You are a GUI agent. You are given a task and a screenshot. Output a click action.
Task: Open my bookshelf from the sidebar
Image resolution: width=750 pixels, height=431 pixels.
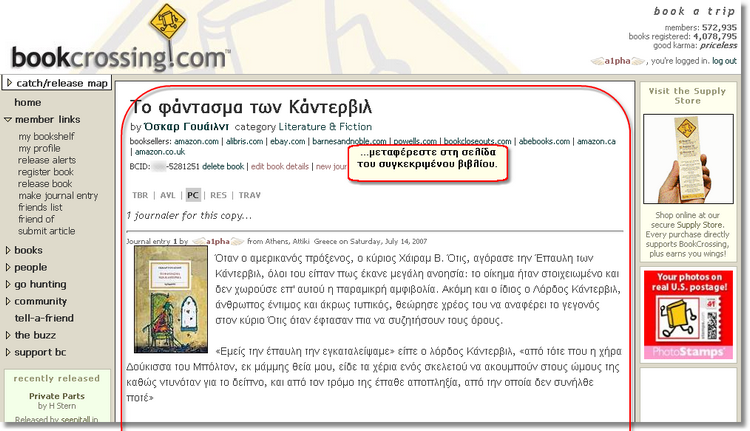(x=46, y=136)
